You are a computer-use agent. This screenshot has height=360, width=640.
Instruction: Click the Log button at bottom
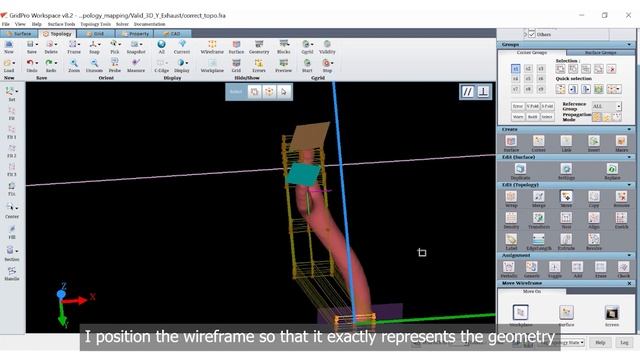(624, 342)
